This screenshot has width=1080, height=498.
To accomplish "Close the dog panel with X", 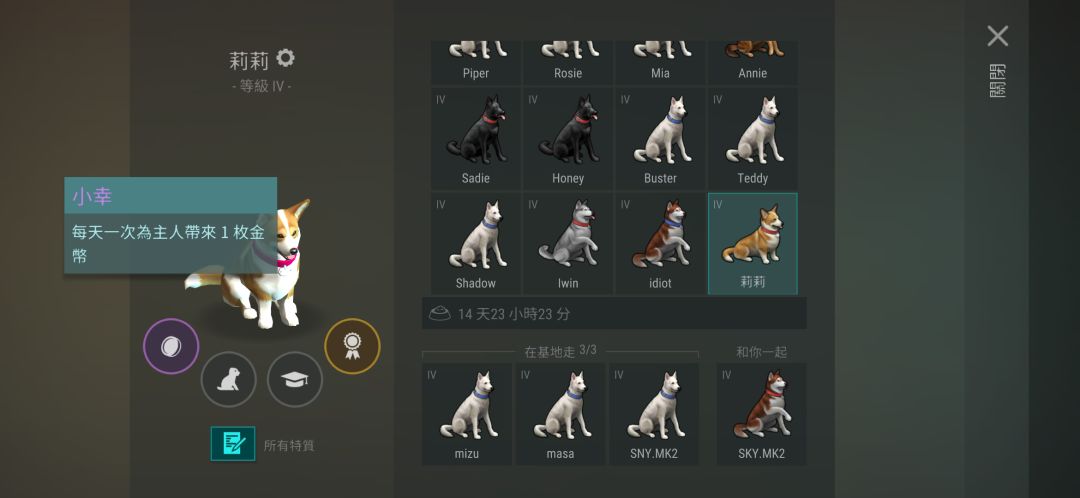I will pyautogui.click(x=997, y=36).
